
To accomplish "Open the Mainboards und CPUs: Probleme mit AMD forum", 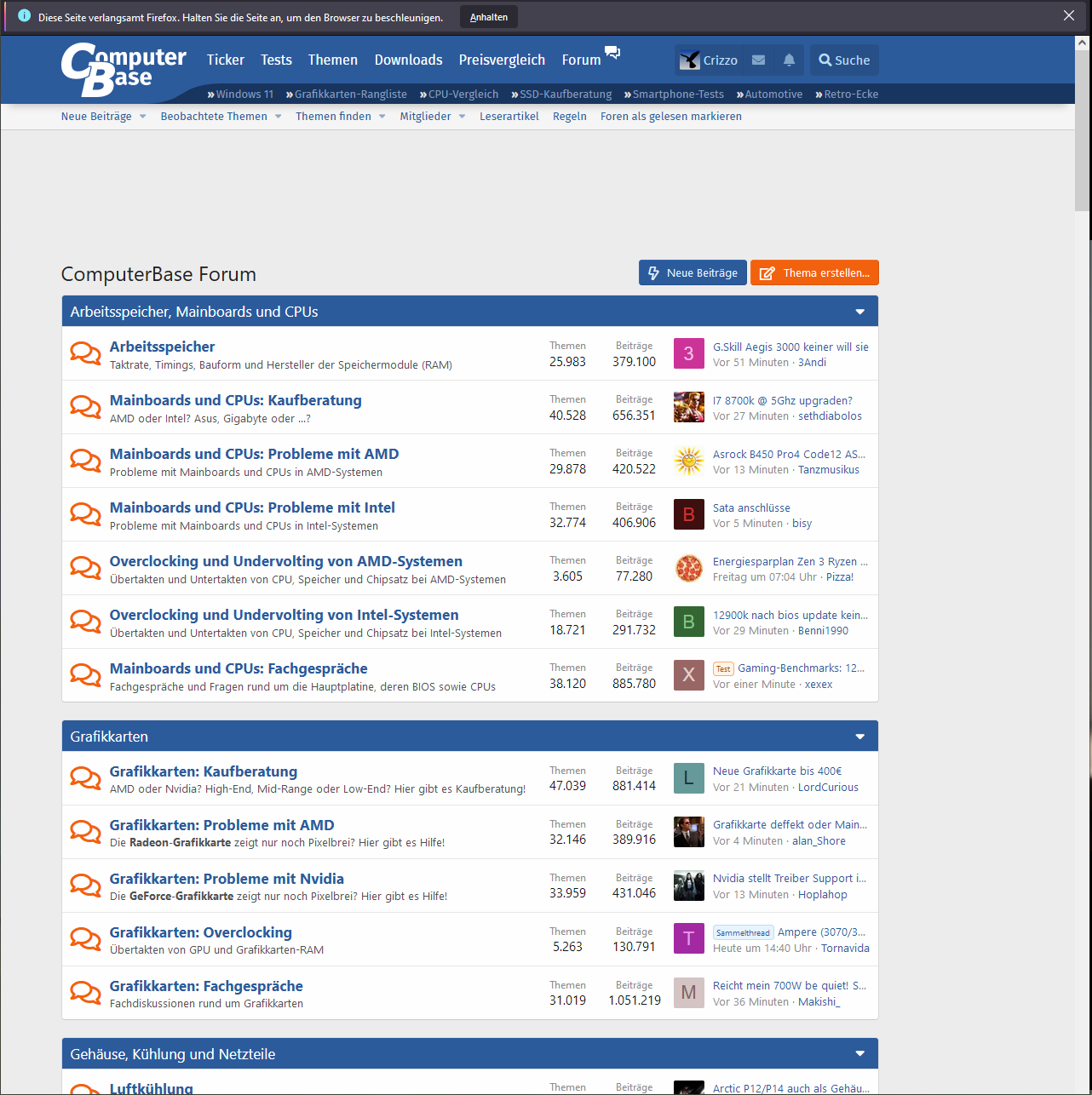I will (x=254, y=454).
